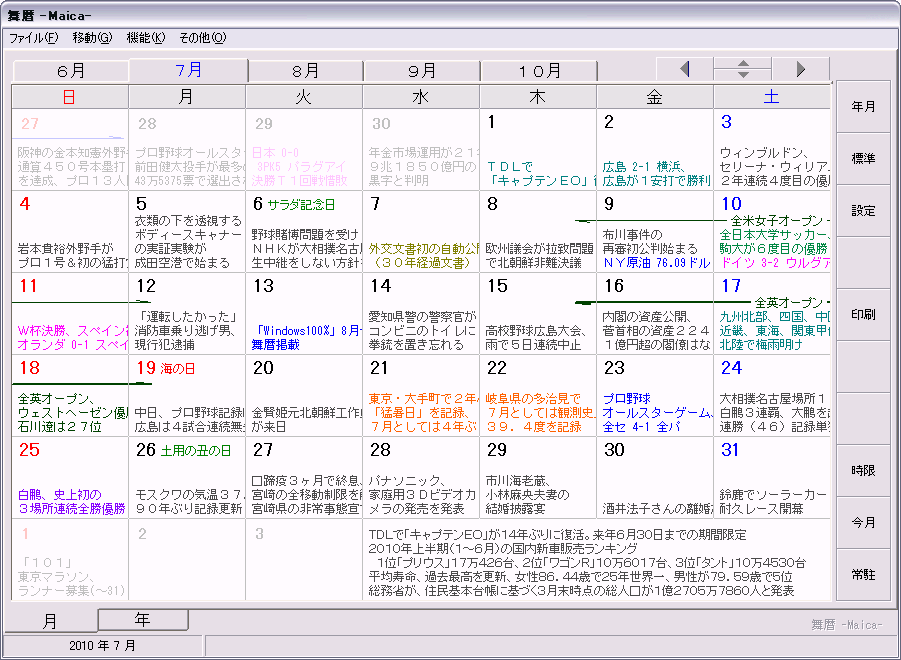Select the July 26 土用の丑の日 cell
Screen dimensions: 901x660
[187, 477]
